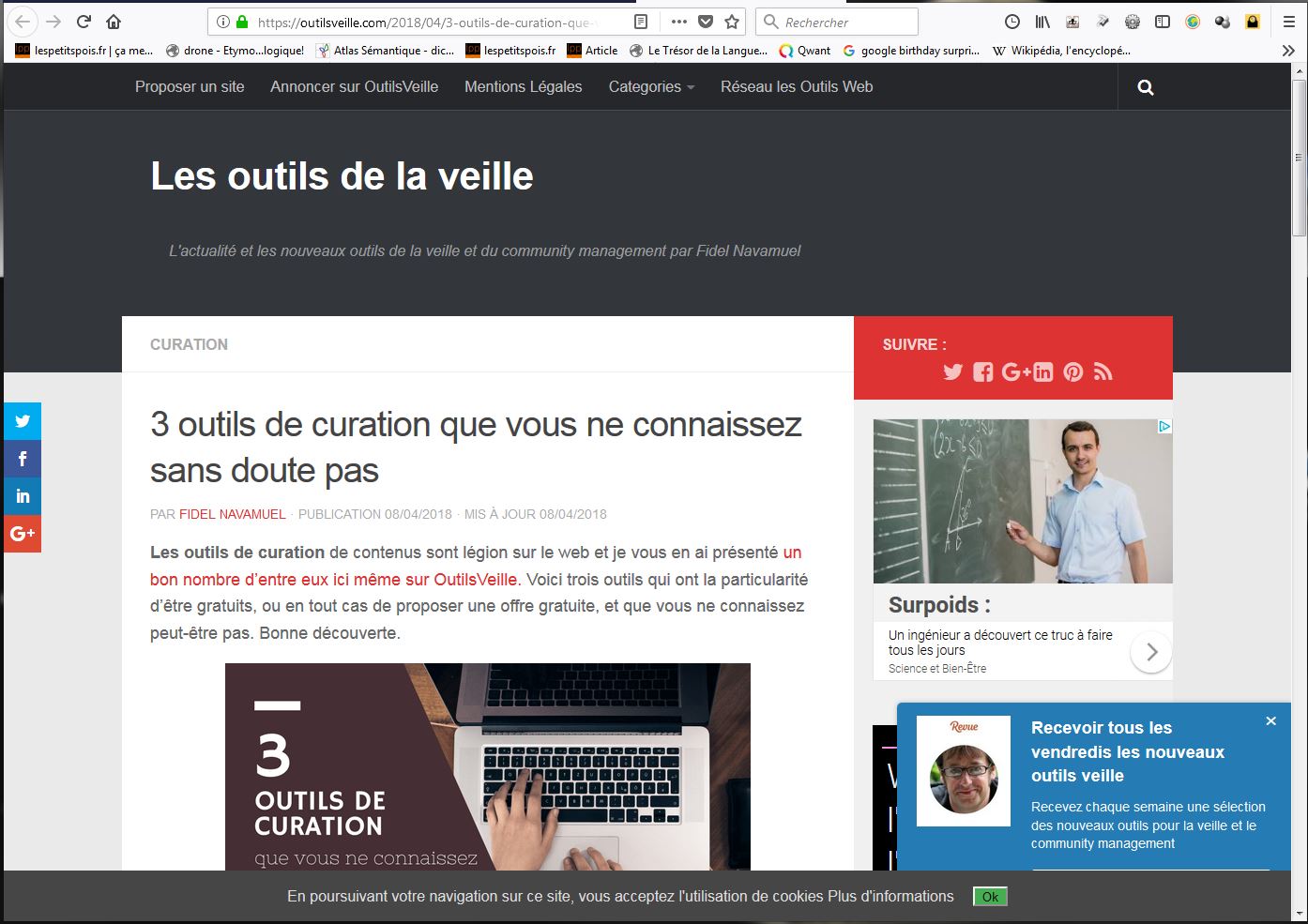Open the browser history clock icon
This screenshot has height=924, width=1308.
pos(1011,22)
